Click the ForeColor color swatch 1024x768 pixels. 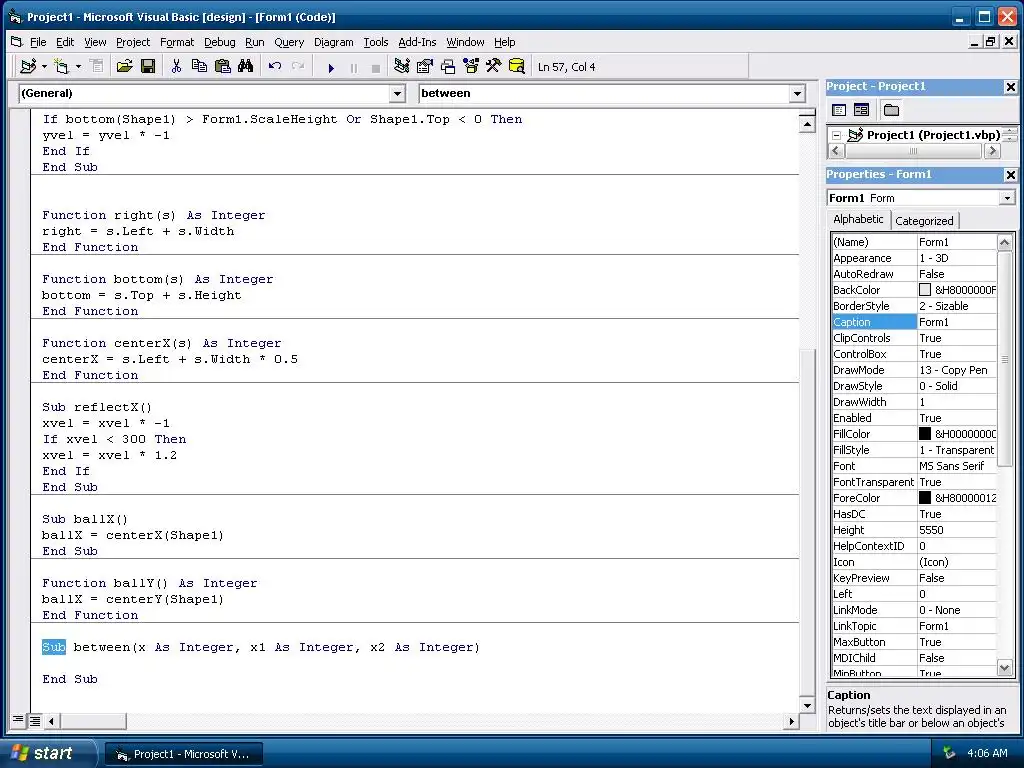tap(925, 497)
